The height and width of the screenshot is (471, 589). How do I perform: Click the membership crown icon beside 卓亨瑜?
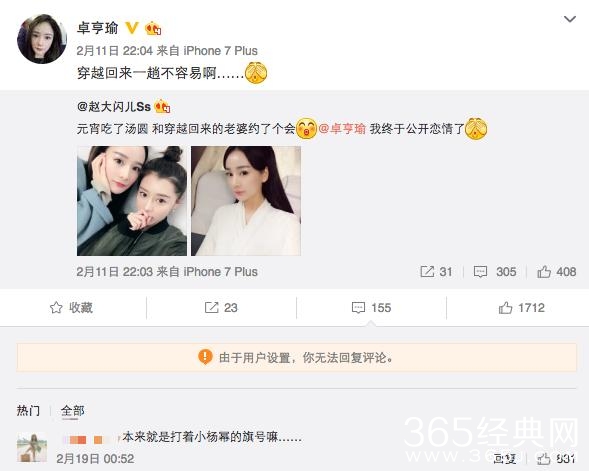153,29
